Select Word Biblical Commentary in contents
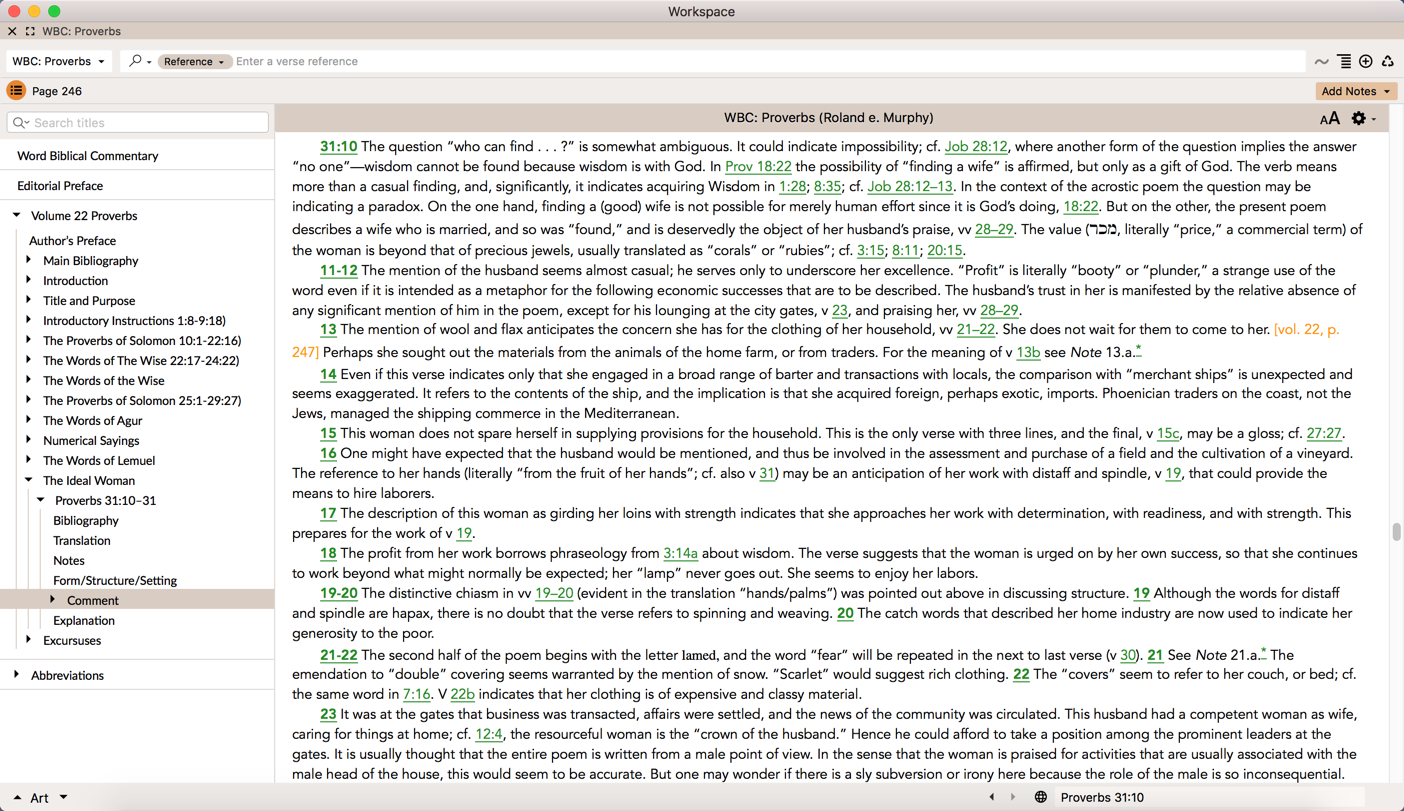1404x811 pixels. (x=88, y=156)
